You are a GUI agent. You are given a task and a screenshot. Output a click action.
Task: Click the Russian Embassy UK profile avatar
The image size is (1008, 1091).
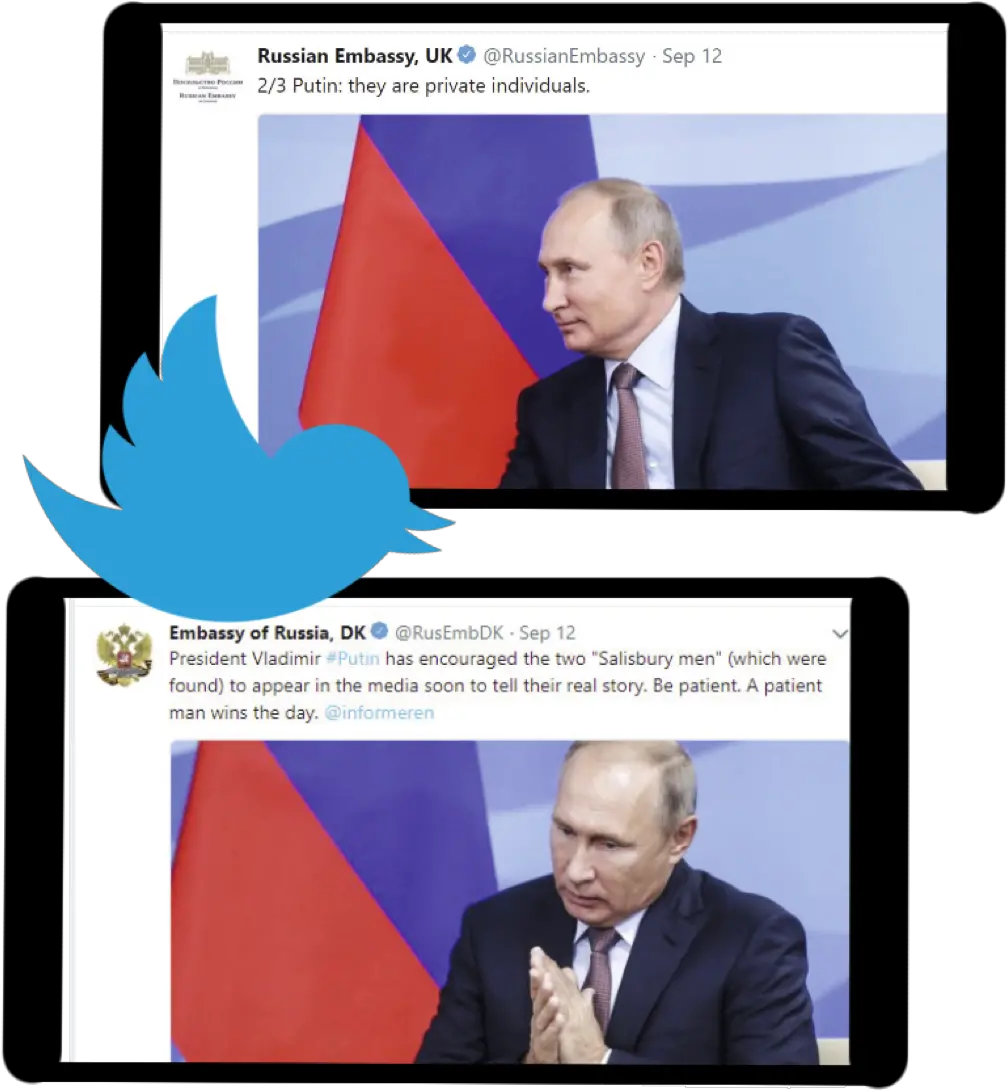(207, 76)
